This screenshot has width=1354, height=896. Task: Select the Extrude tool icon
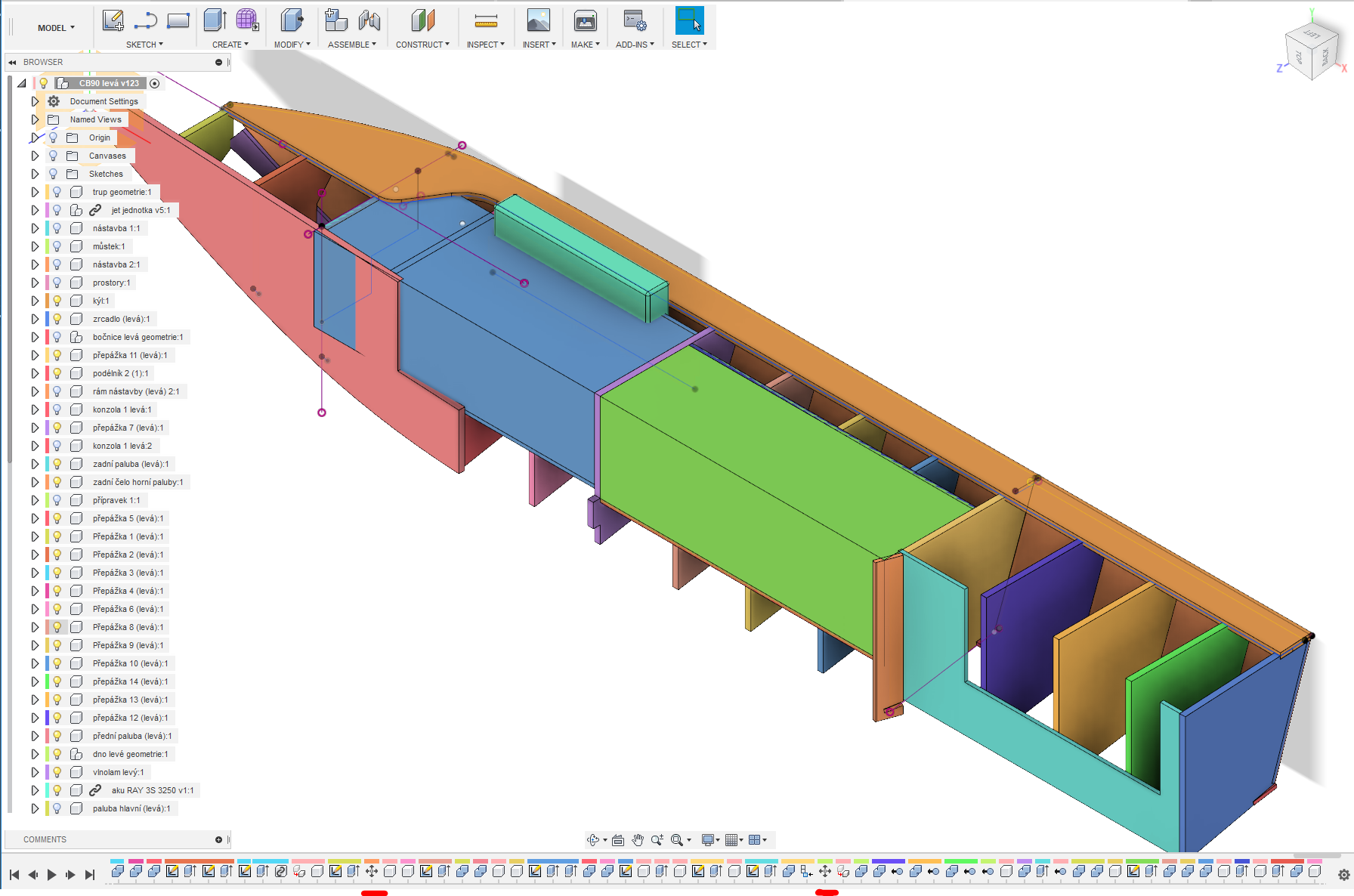coord(215,20)
